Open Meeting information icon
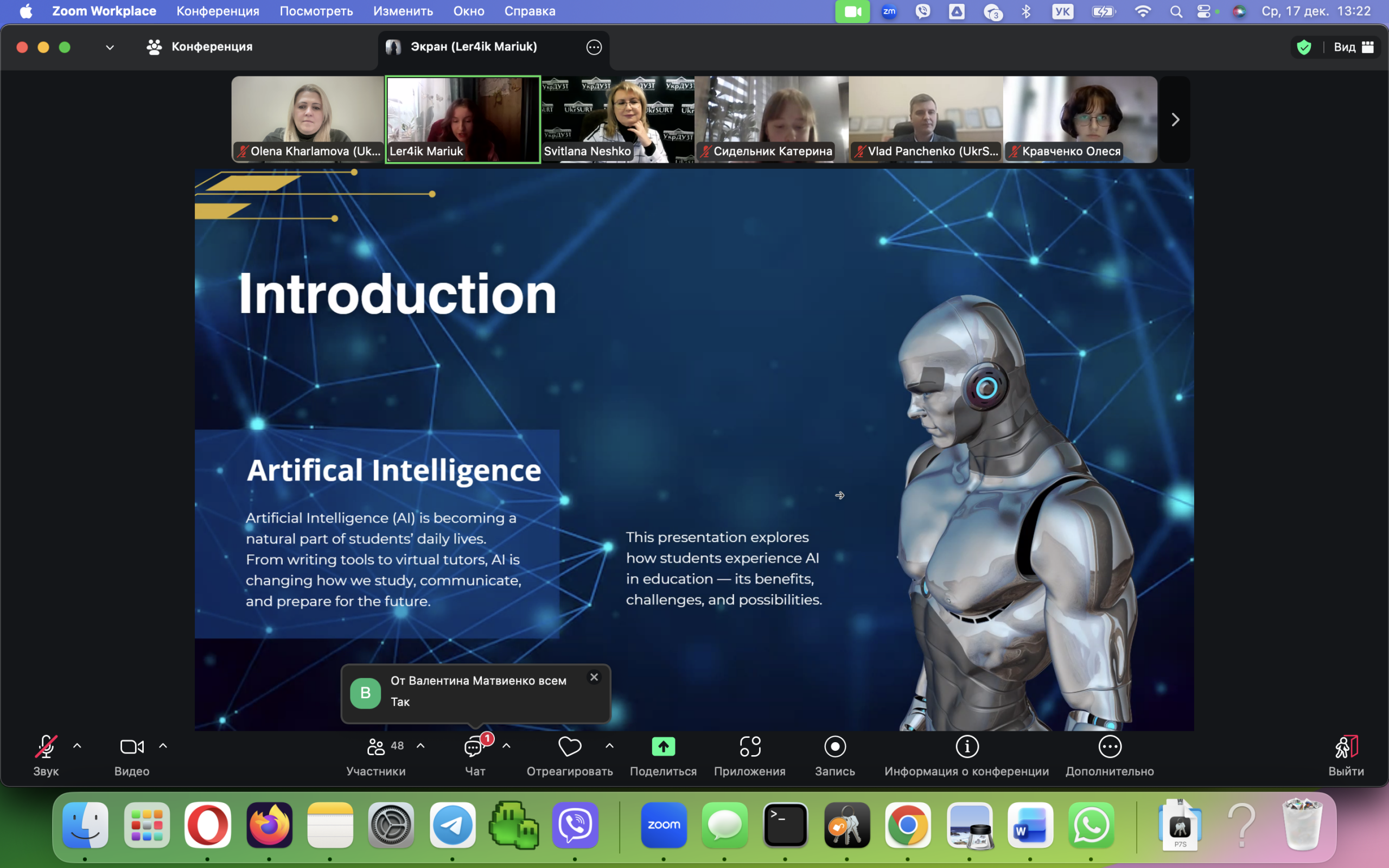 coord(966,747)
